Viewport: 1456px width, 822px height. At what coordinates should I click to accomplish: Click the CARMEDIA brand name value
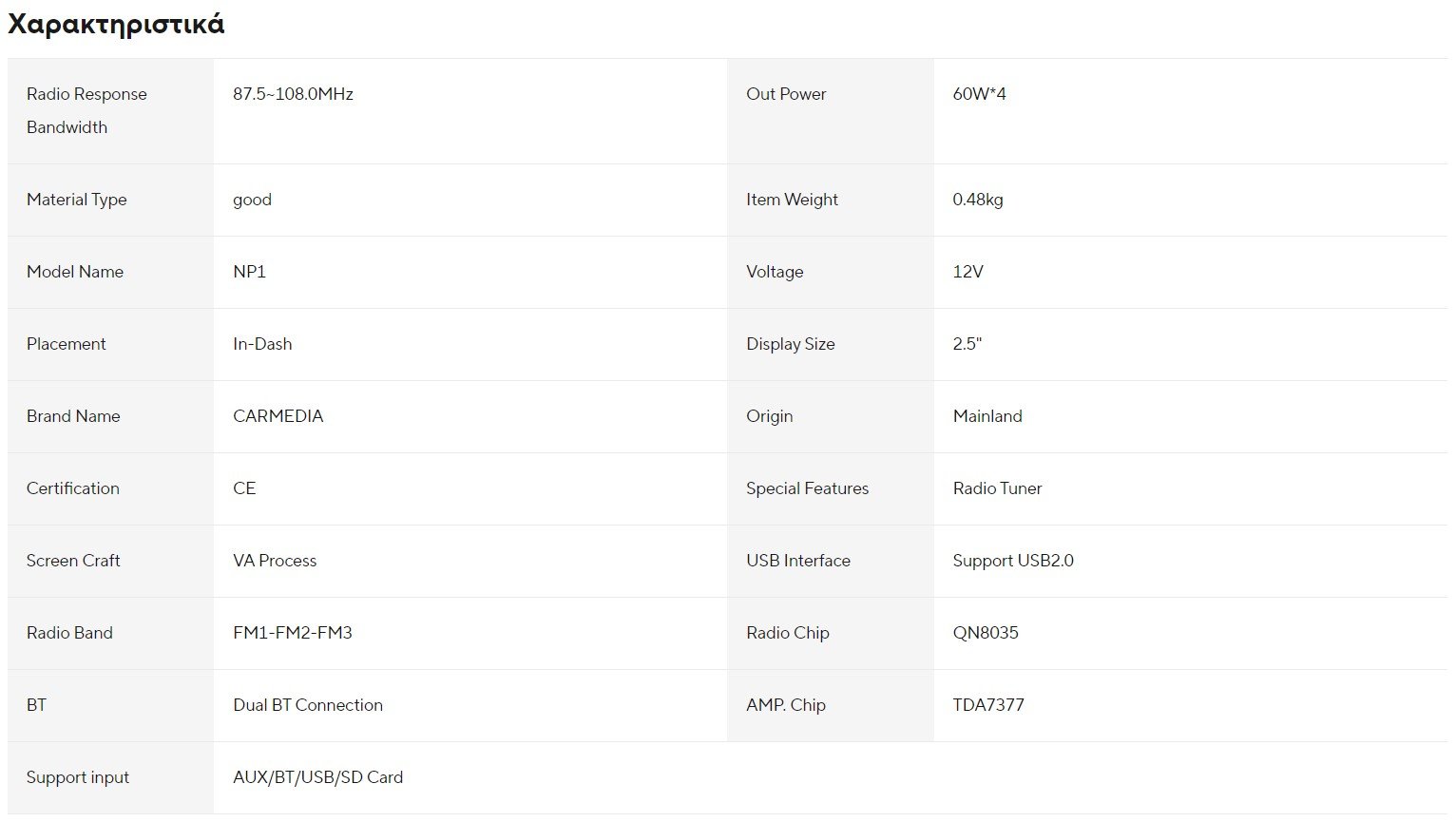coord(278,416)
